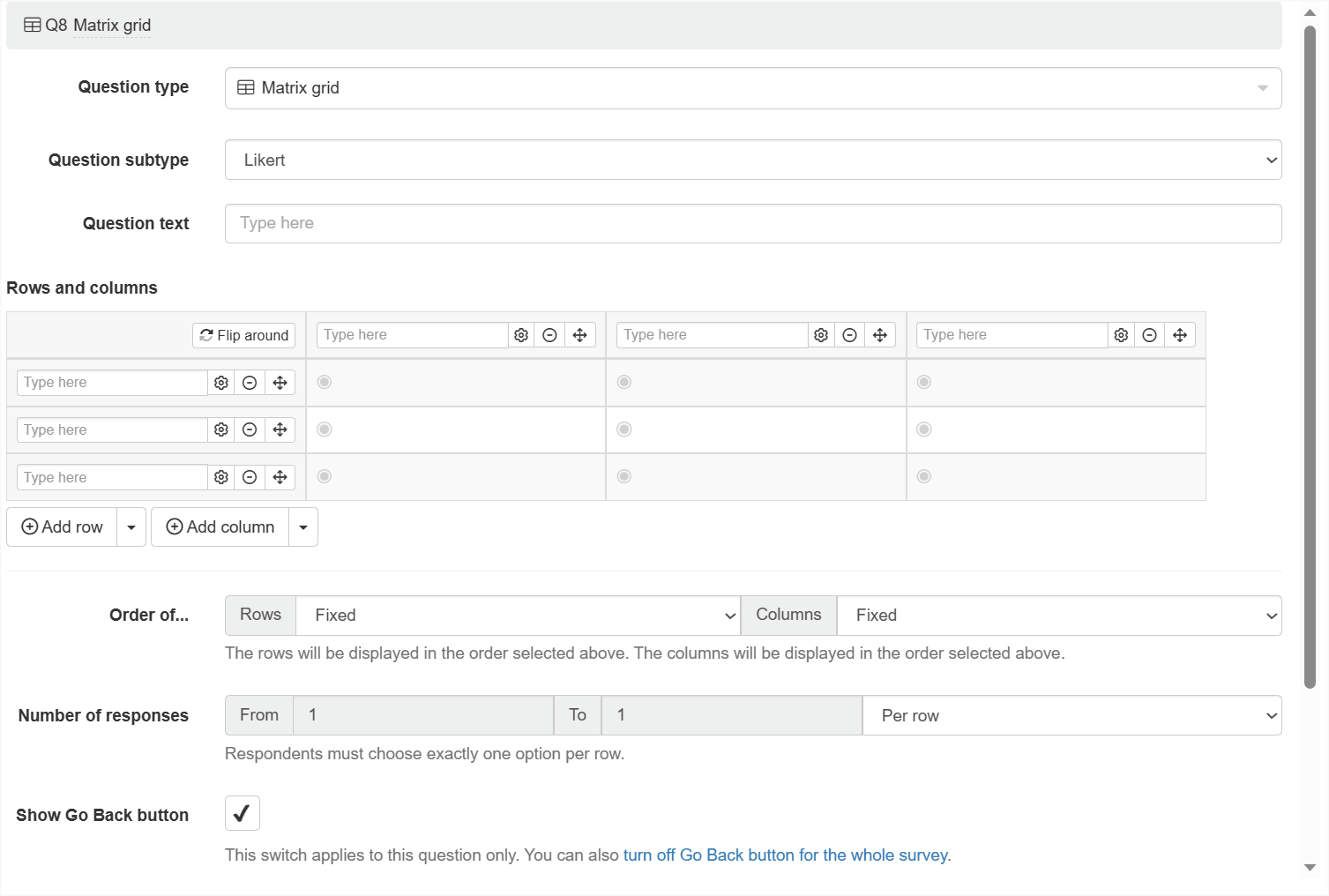Open settings gear for first row

(221, 383)
